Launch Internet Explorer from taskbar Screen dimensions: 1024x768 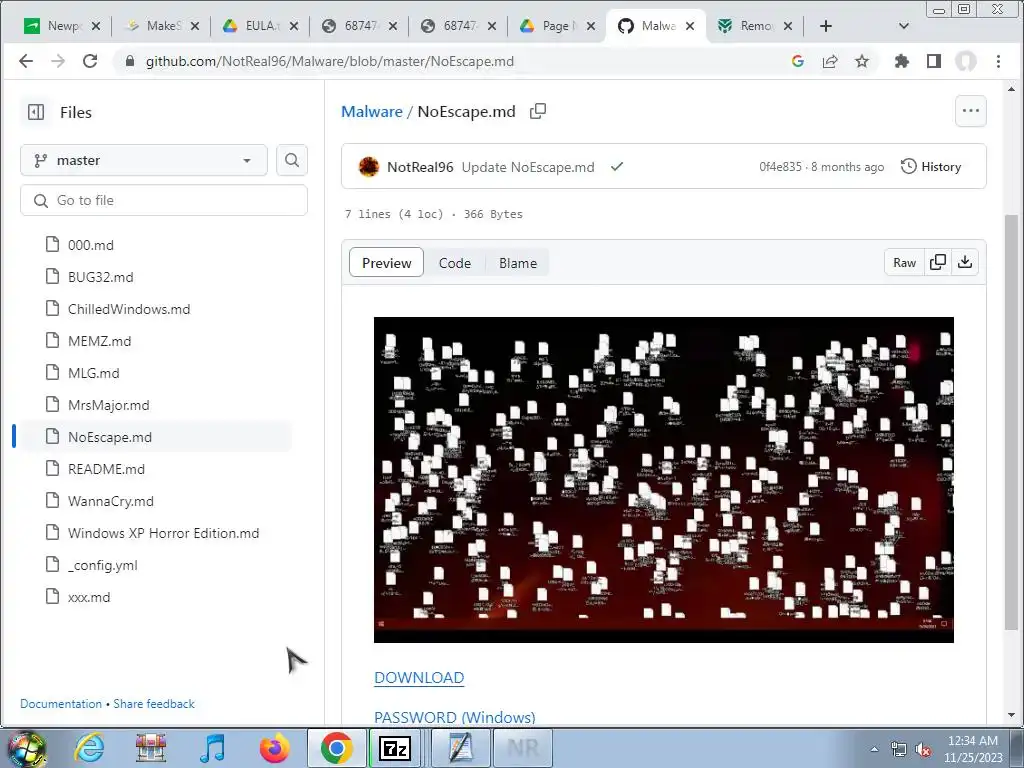[x=89, y=748]
